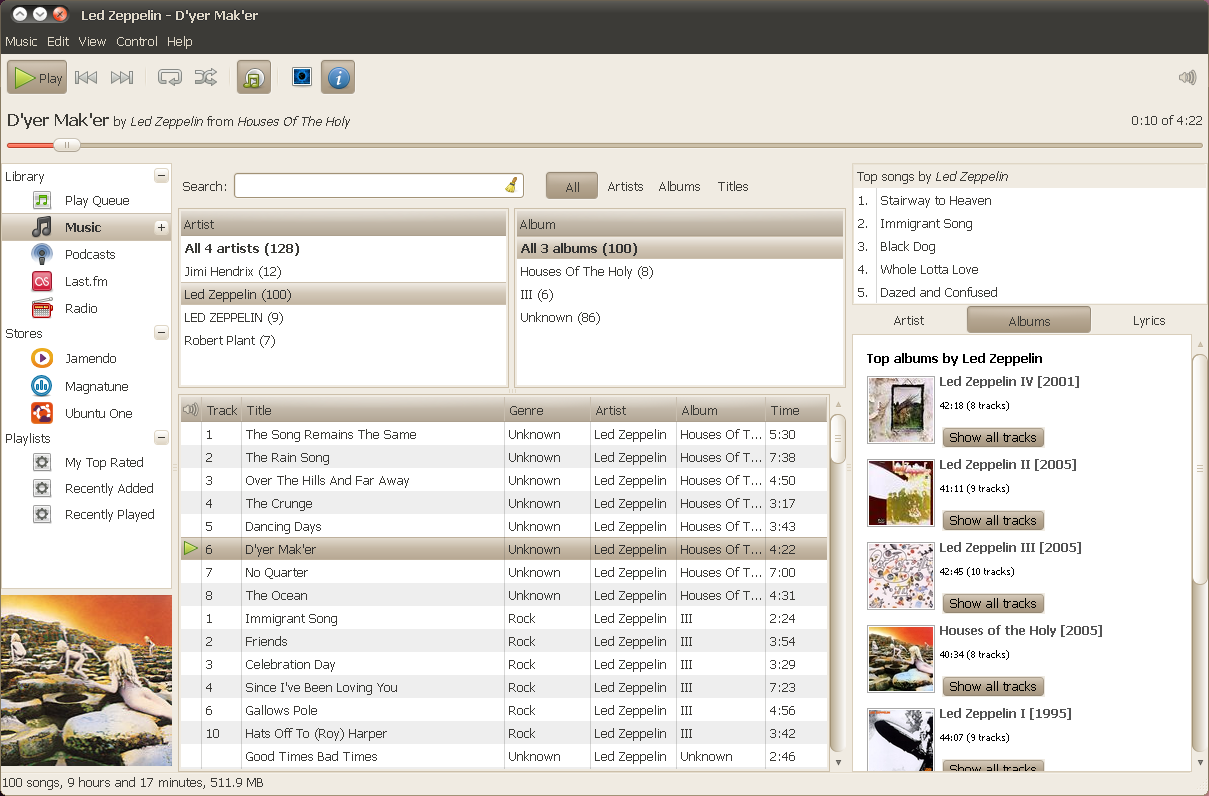Viewport: 1209px width, 796px height.
Task: Select Jimi Hendrix (12) in artist list
Action: coord(343,271)
